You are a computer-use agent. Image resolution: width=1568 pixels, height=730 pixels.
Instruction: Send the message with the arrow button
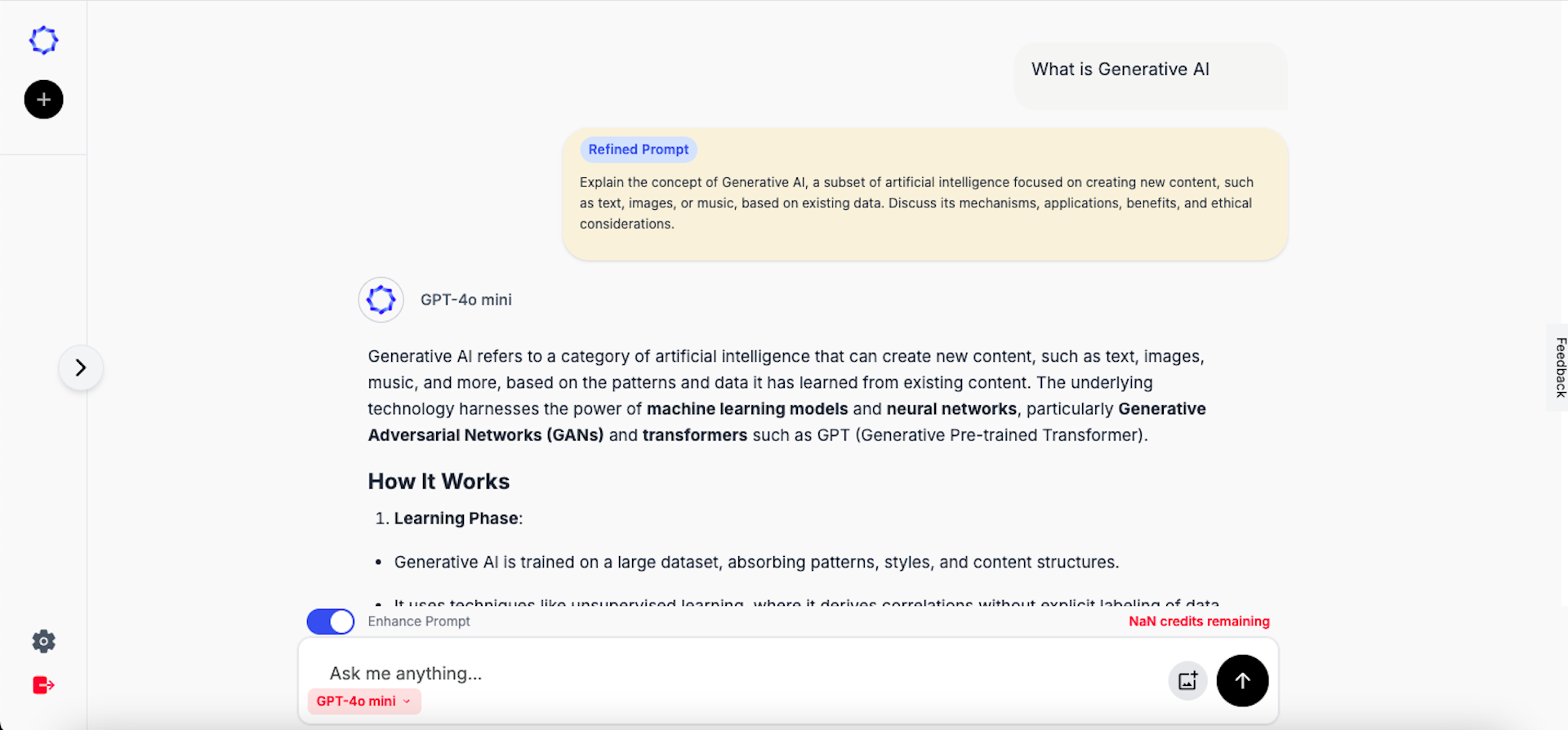coord(1242,680)
